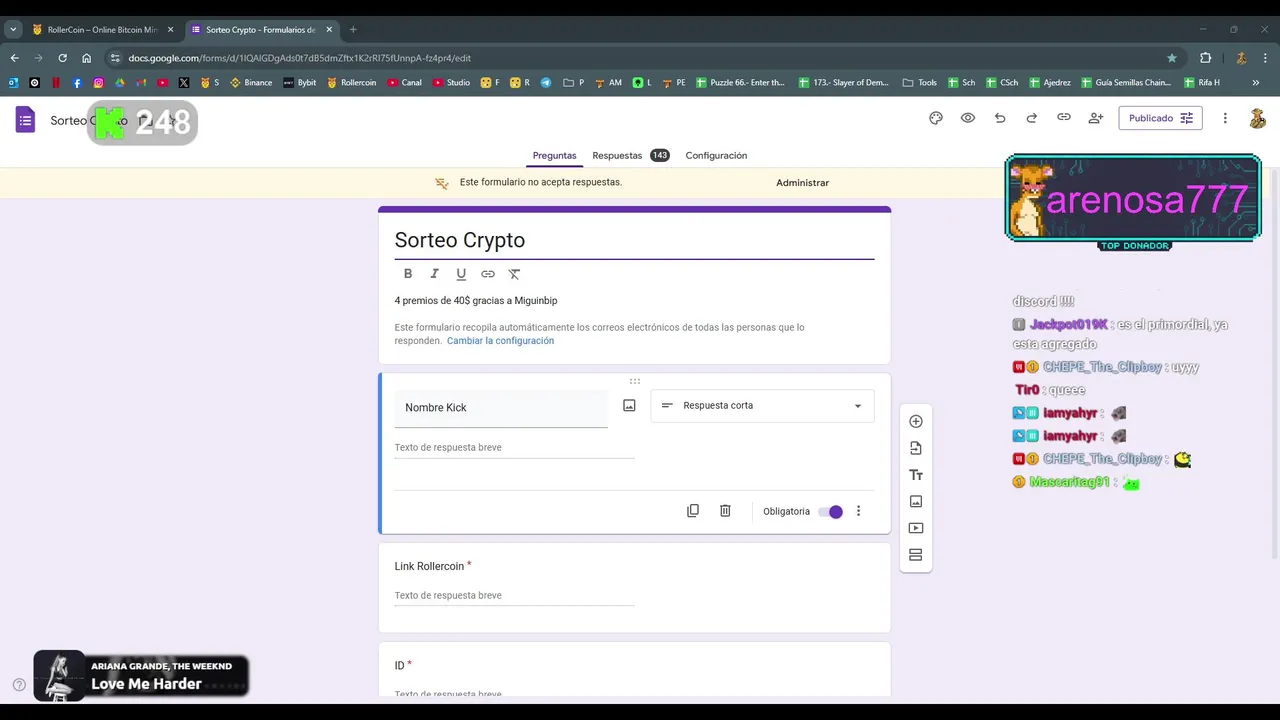1280x720 pixels.
Task: Open a new browser tab
Action: 353,30
